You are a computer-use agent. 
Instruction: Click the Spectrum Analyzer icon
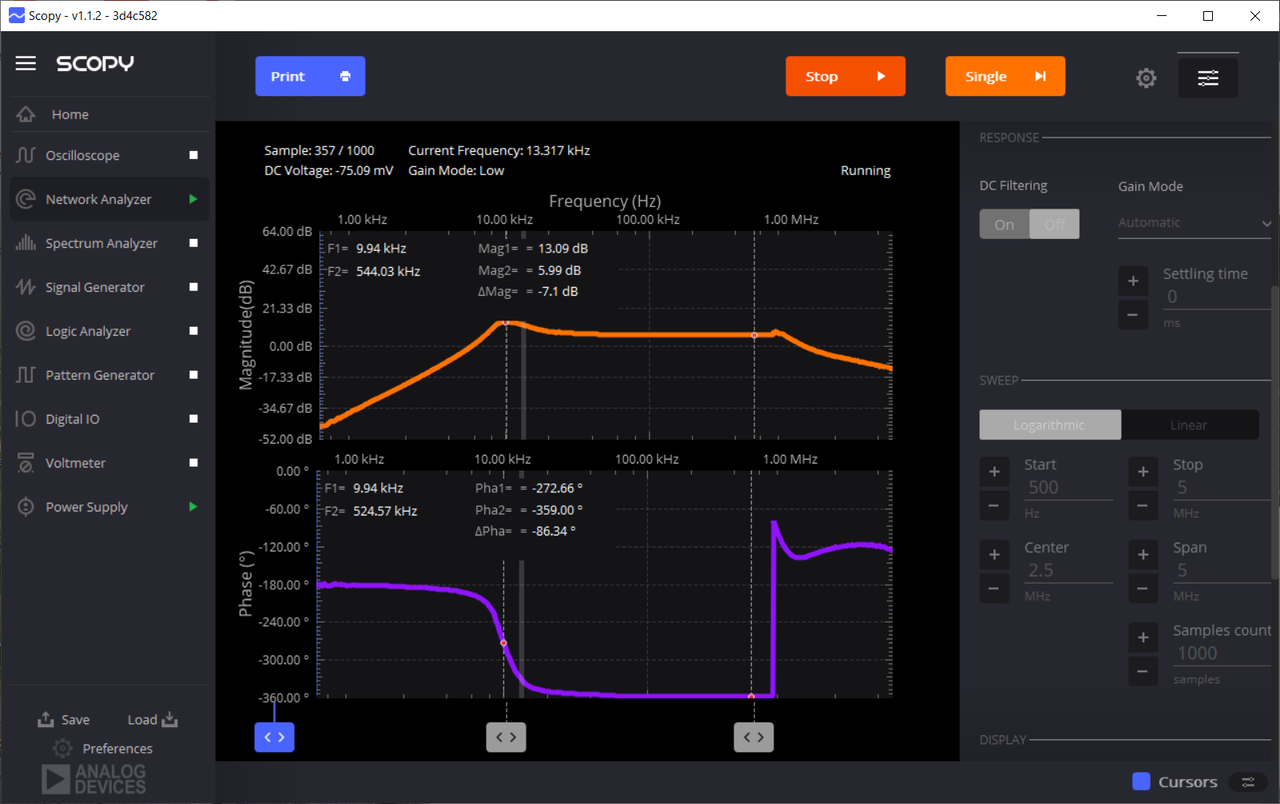point(26,244)
